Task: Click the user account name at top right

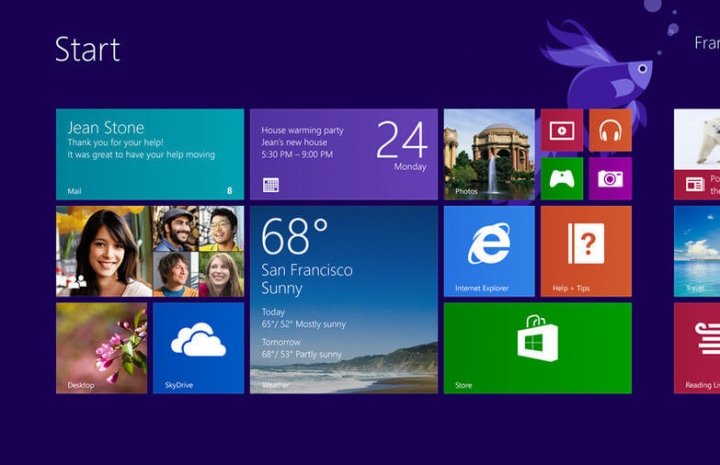Action: 706,43
